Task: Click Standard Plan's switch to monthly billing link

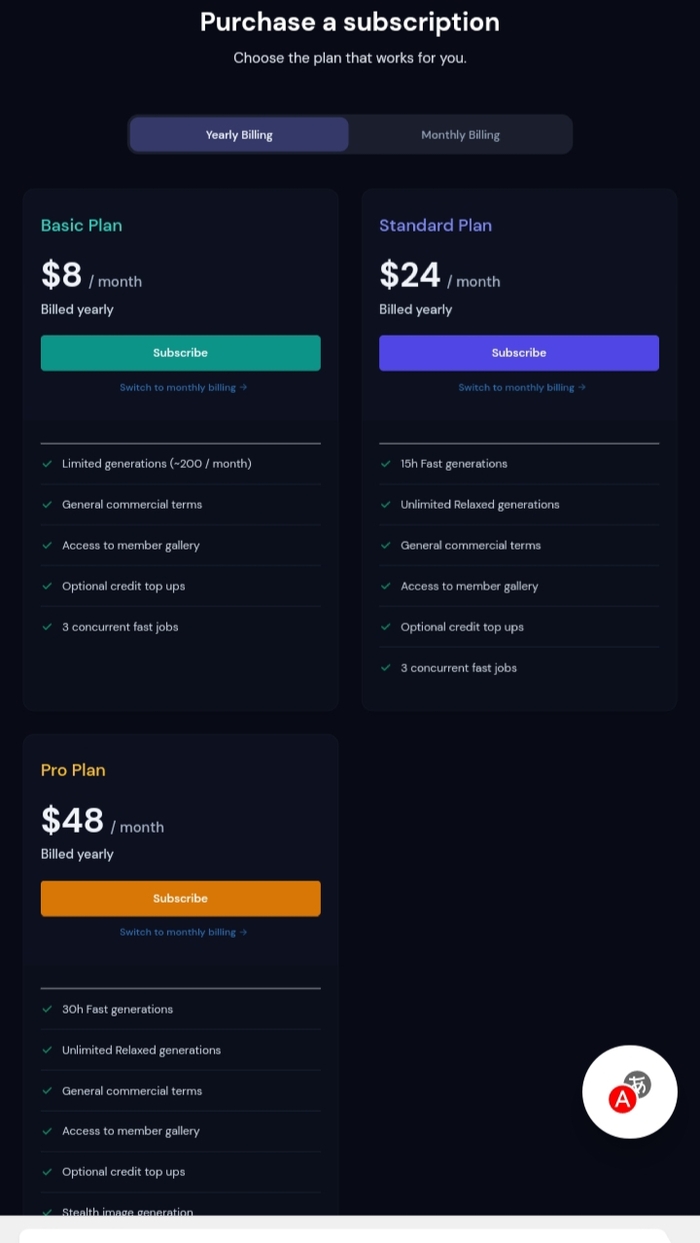Action: 521,388
